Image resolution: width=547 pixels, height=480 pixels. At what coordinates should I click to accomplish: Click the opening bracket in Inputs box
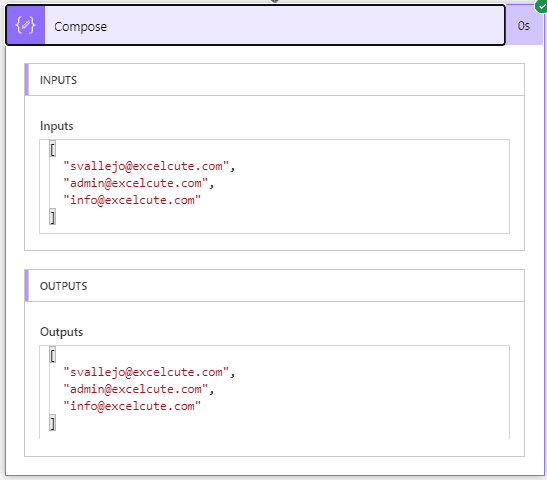tap(53, 149)
